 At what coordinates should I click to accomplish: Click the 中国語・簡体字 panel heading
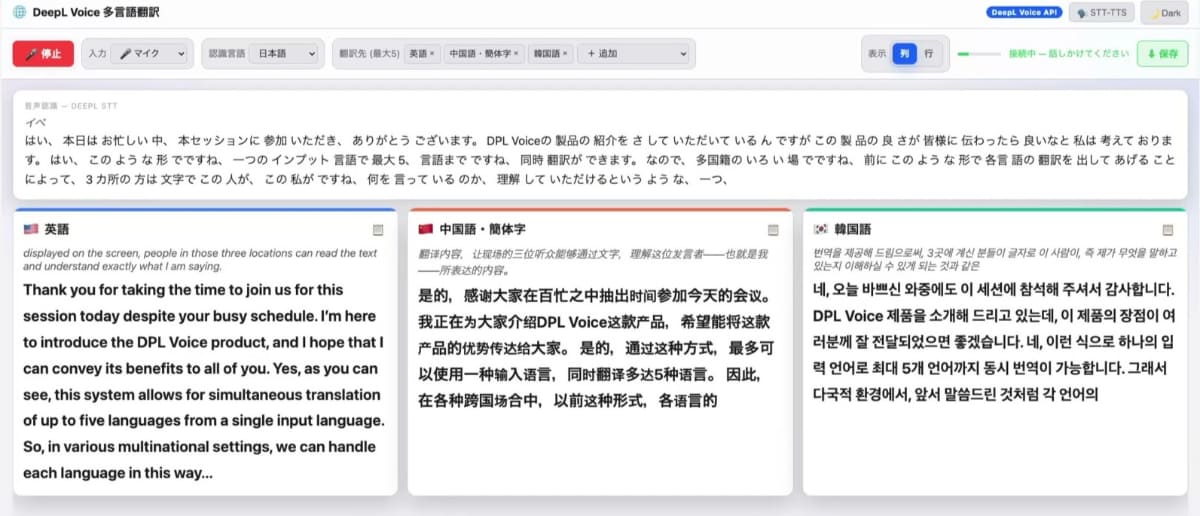(x=482, y=229)
